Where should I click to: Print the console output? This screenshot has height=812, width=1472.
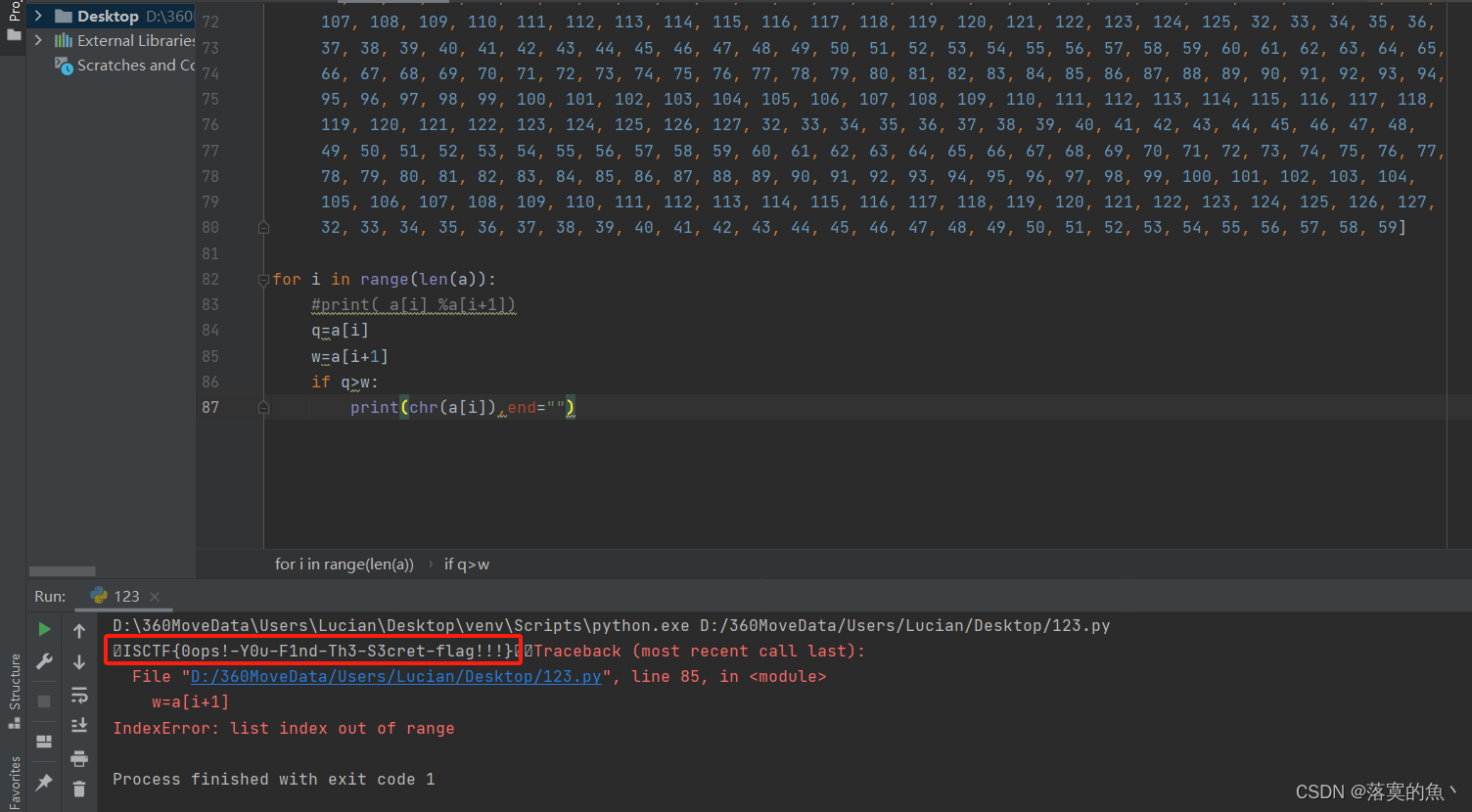pos(79,759)
